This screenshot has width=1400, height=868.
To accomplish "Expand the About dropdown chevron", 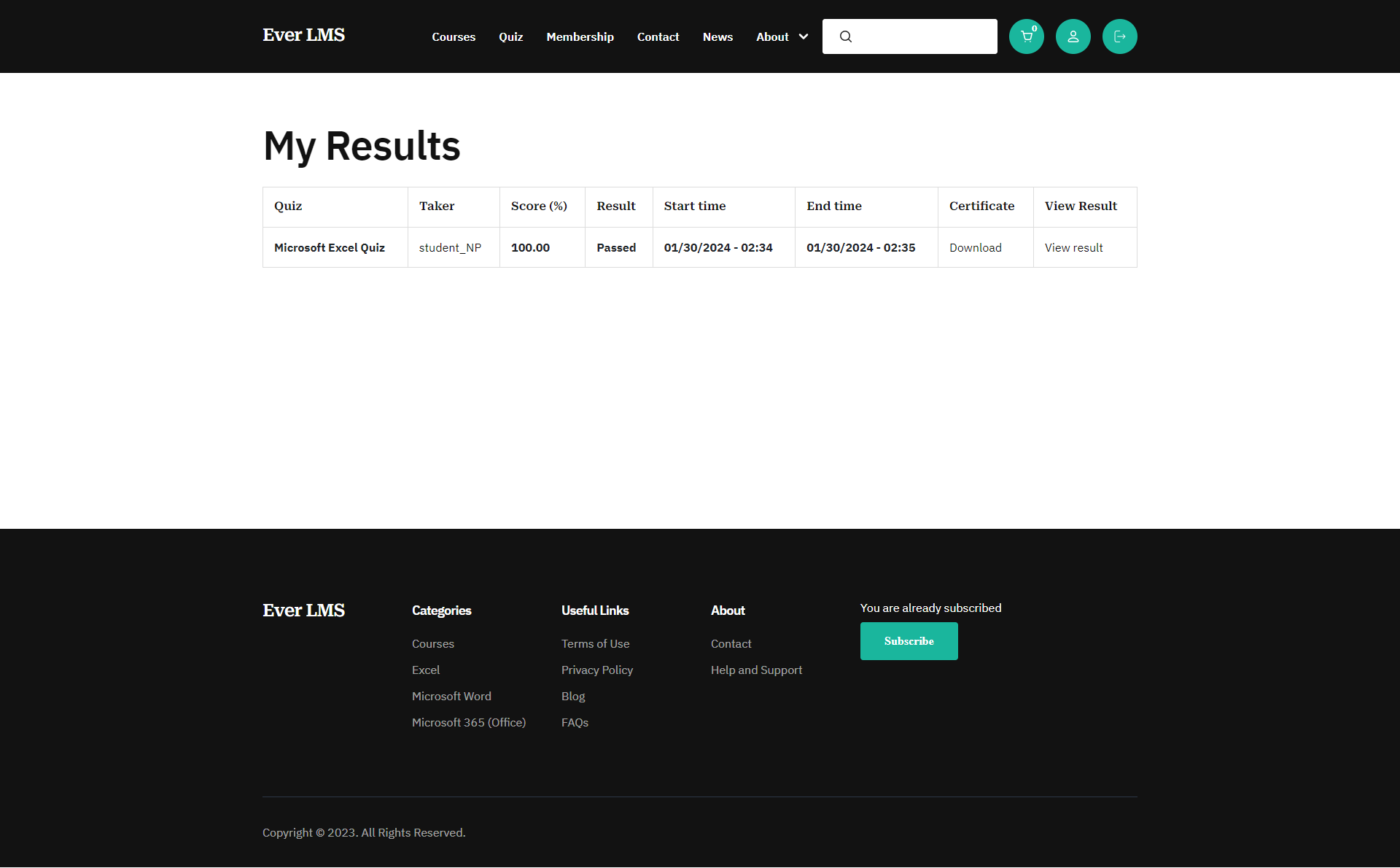I will point(804,36).
